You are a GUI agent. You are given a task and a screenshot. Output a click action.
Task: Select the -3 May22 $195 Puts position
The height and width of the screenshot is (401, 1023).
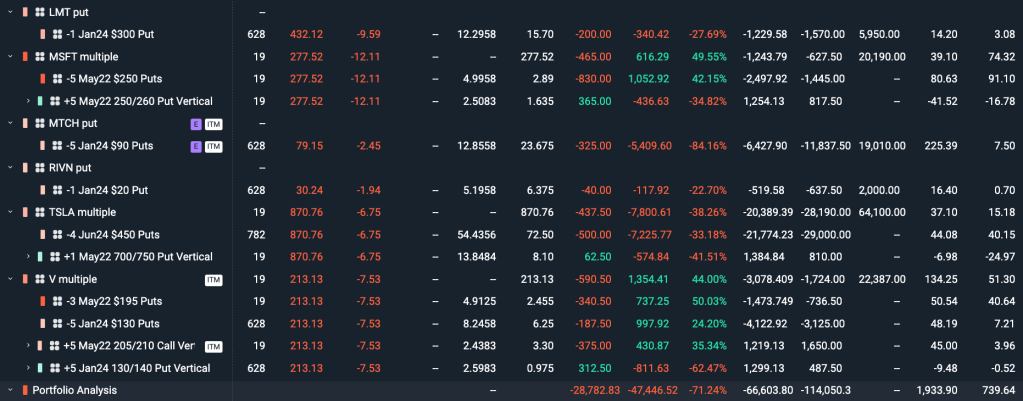112,301
